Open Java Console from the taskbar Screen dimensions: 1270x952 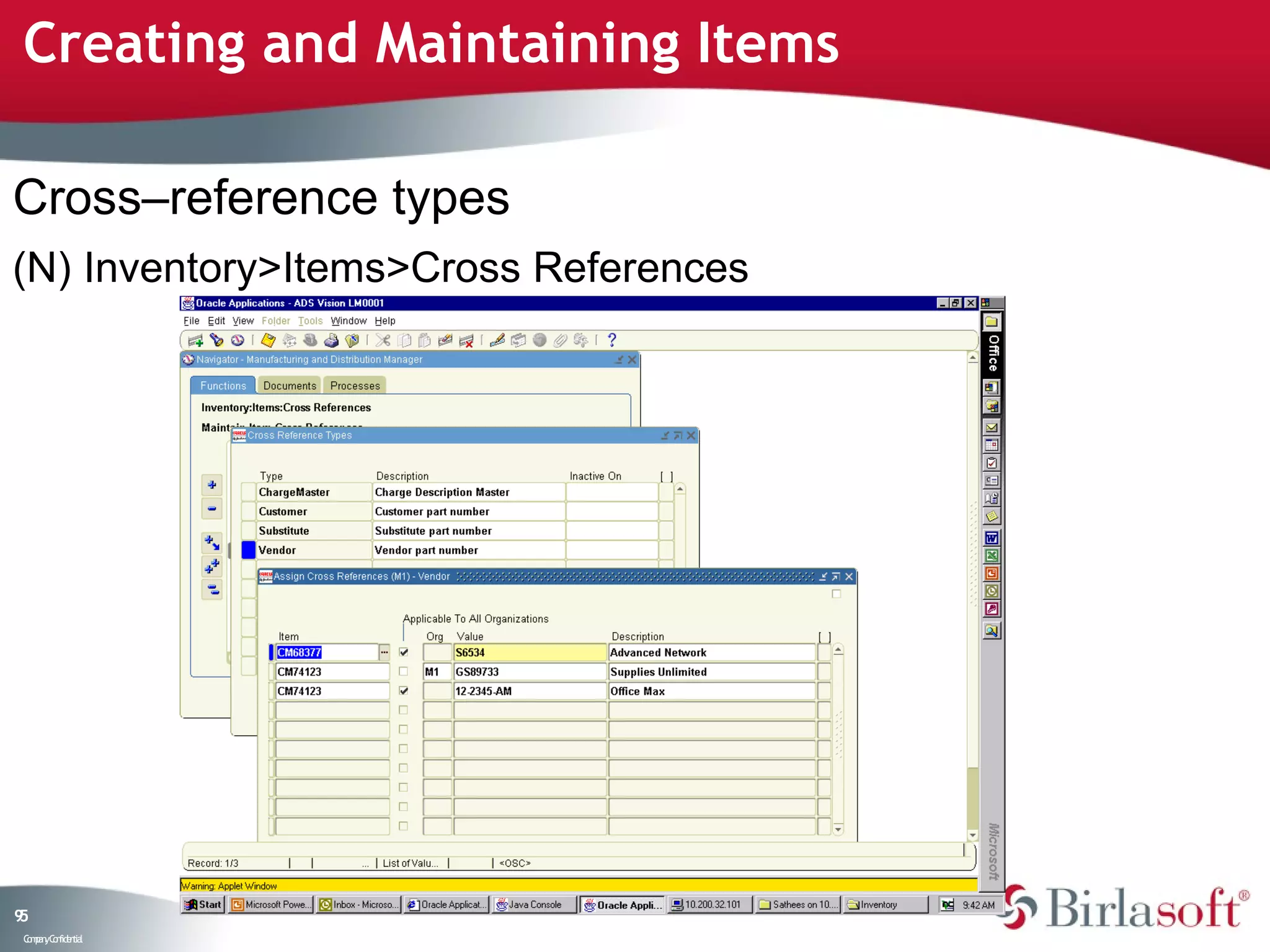tap(535, 905)
